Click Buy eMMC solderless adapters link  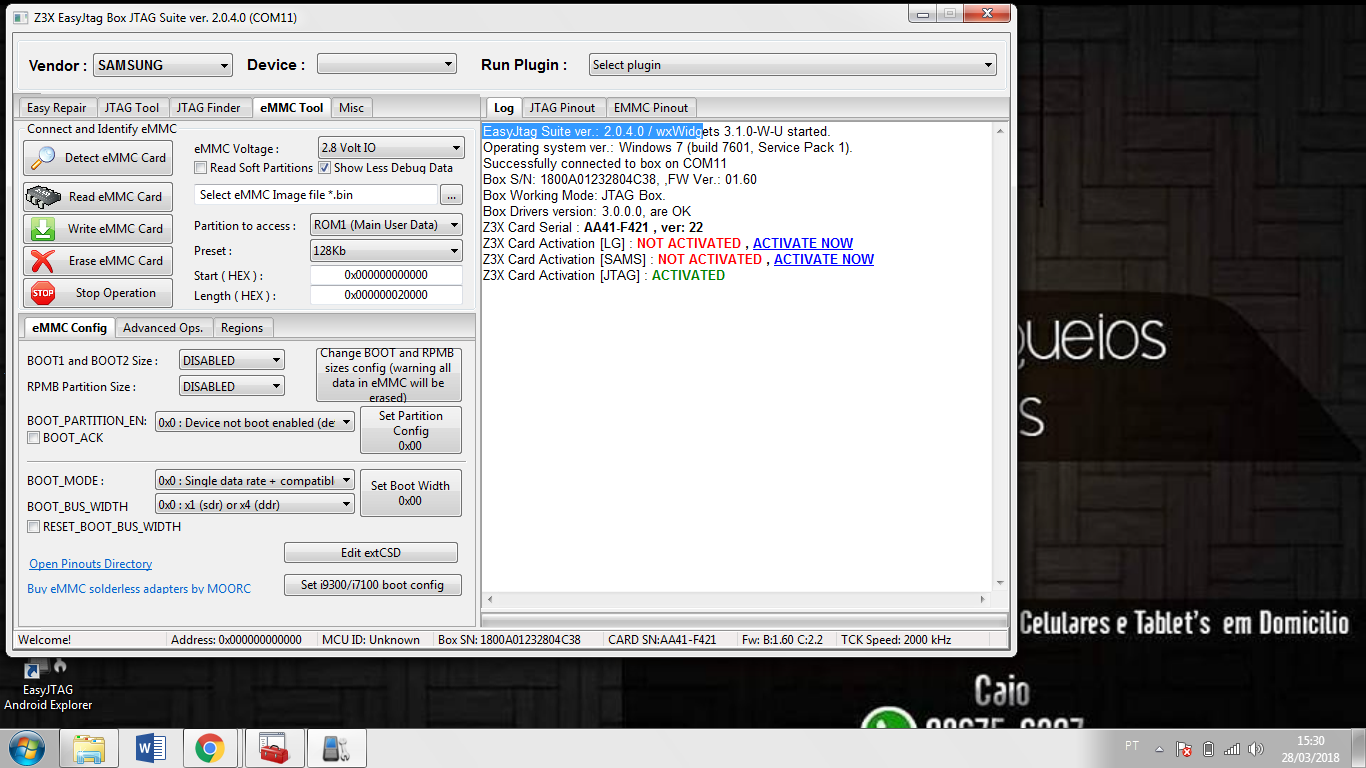tap(139, 589)
